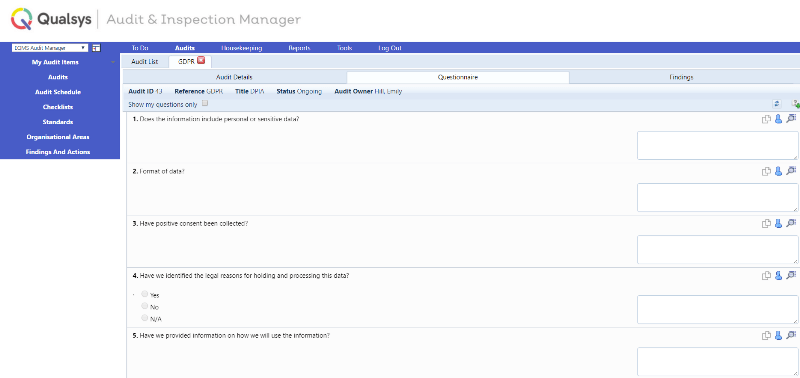This screenshot has height=378, width=800.
Task: Close the GDPR tab with red X
Action: tap(201, 60)
